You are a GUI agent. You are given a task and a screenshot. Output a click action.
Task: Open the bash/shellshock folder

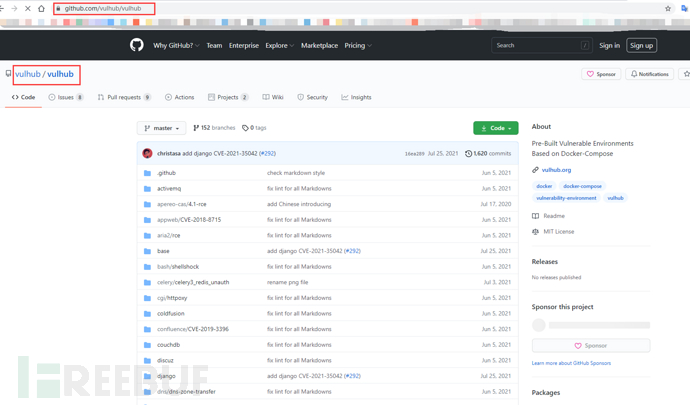[178, 267]
